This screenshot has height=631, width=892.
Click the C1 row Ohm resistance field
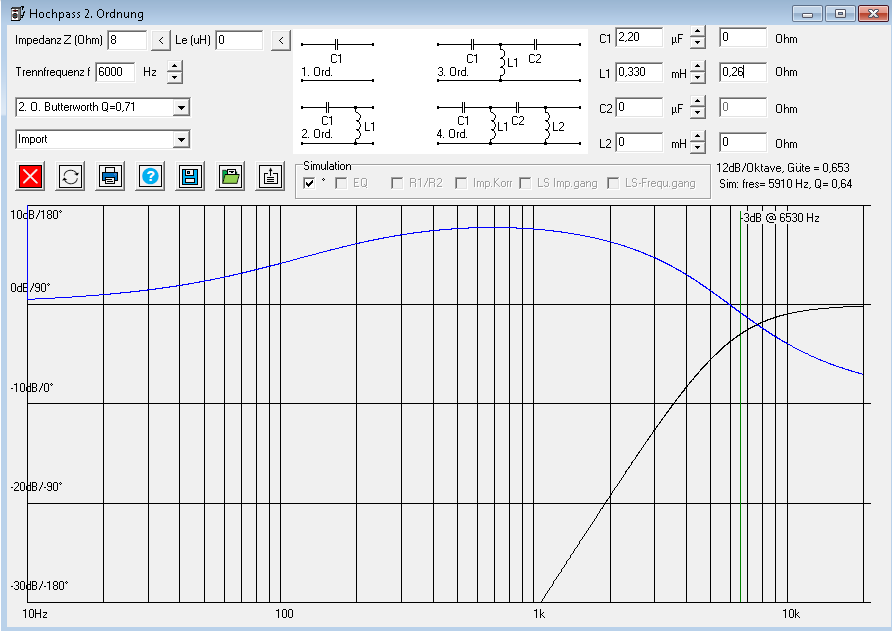point(743,38)
